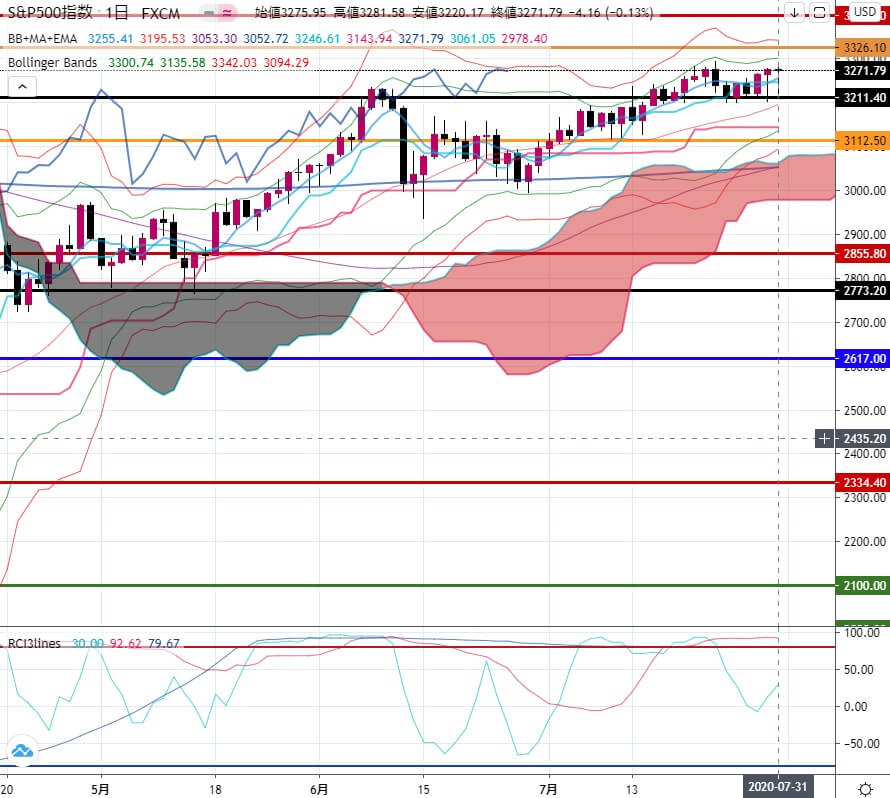Click the 18 date label on the time axis
This screenshot has width=890, height=798.
[215, 789]
